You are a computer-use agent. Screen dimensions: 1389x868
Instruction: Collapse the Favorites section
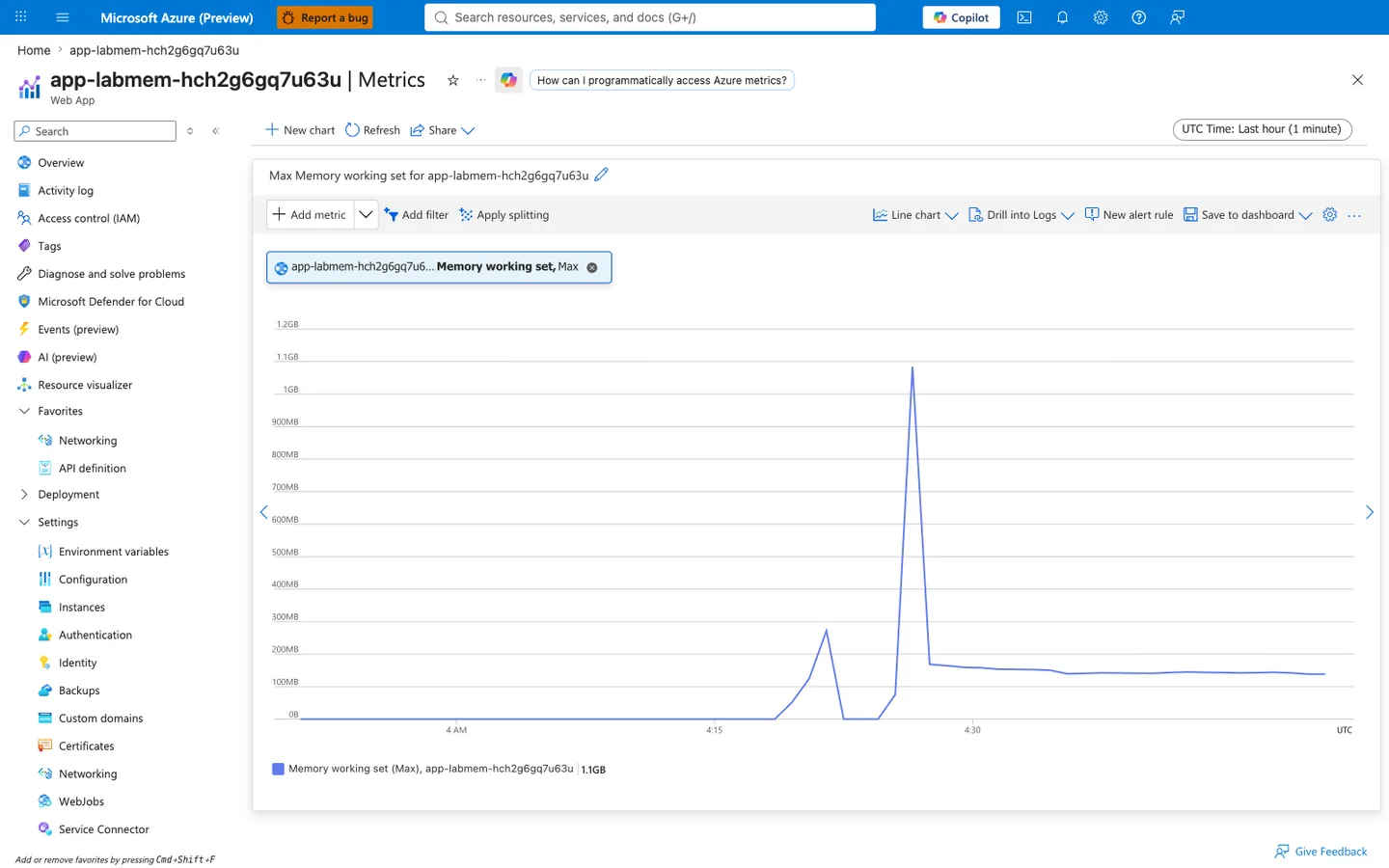24,411
